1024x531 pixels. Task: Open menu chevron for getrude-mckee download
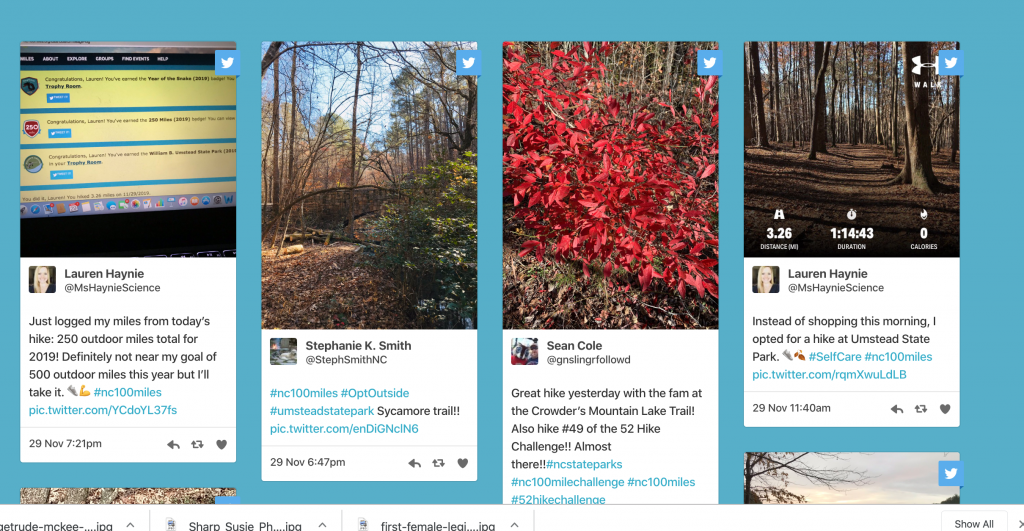131,524
